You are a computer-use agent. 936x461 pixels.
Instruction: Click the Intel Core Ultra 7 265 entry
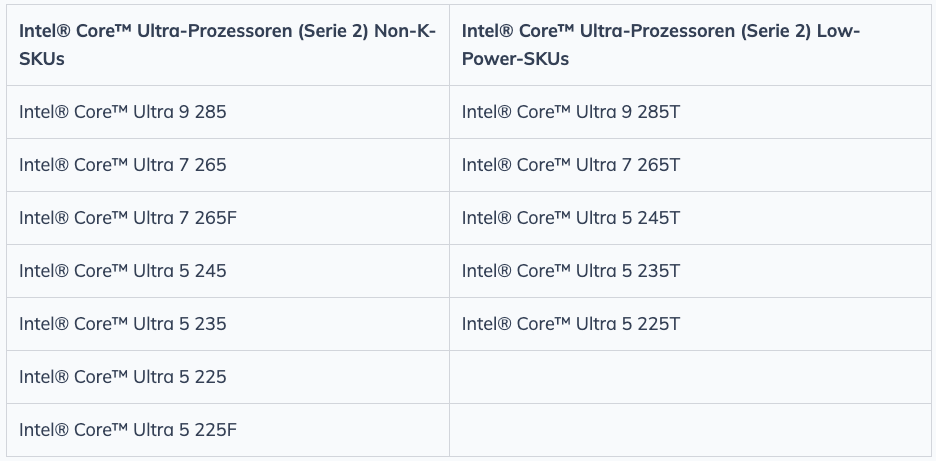122,165
